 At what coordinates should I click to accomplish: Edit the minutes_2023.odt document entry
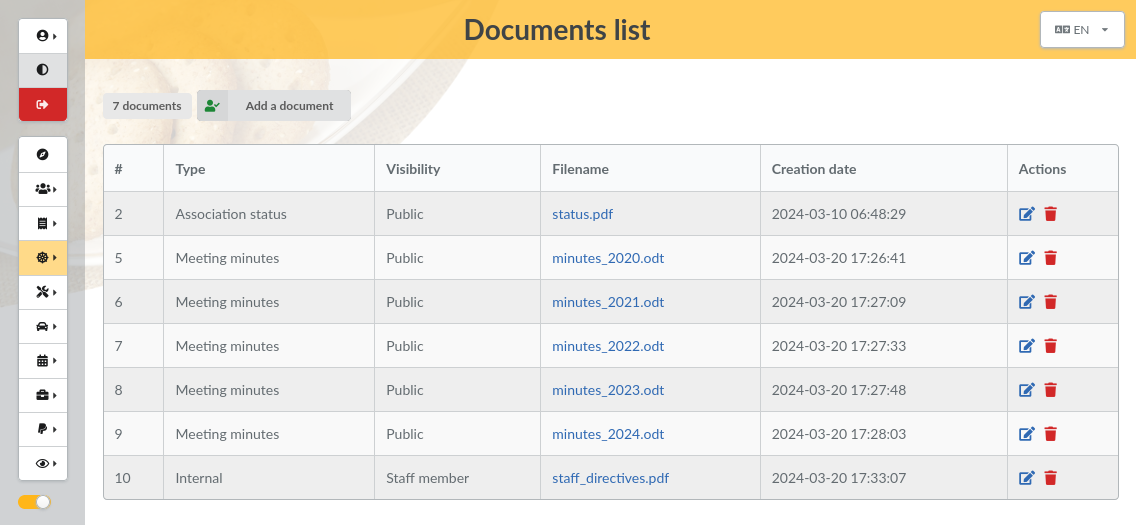(1026, 390)
